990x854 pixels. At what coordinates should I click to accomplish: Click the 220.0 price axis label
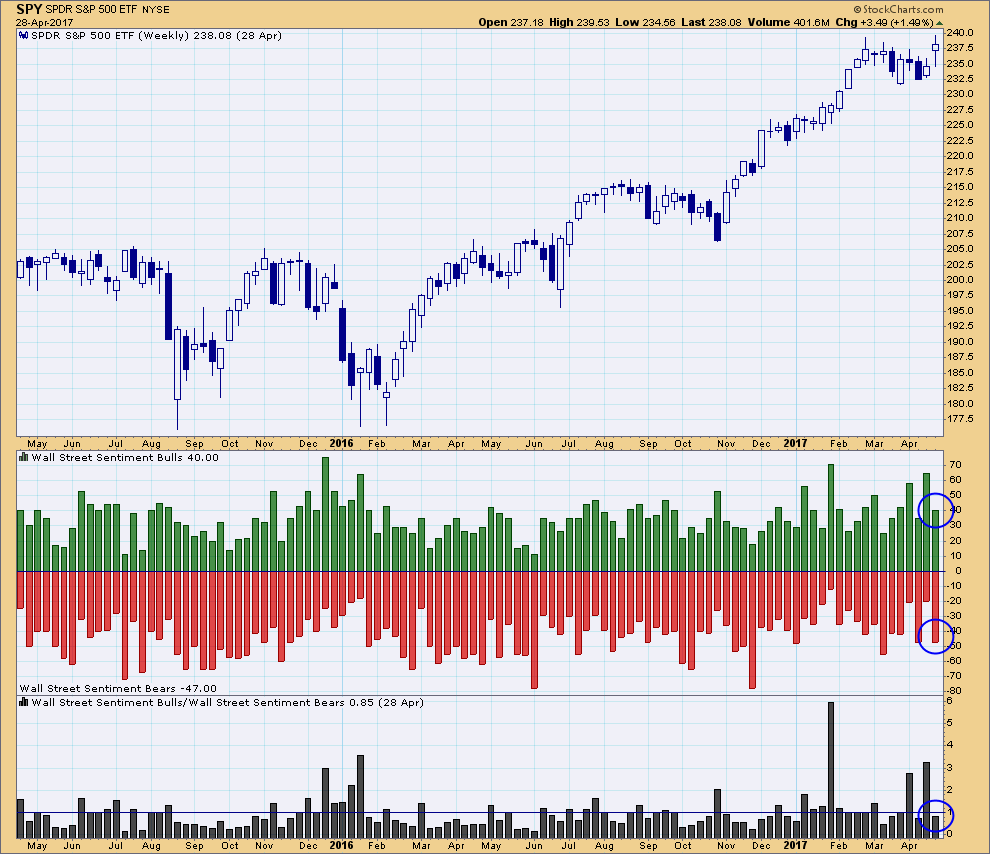pyautogui.click(x=960, y=156)
